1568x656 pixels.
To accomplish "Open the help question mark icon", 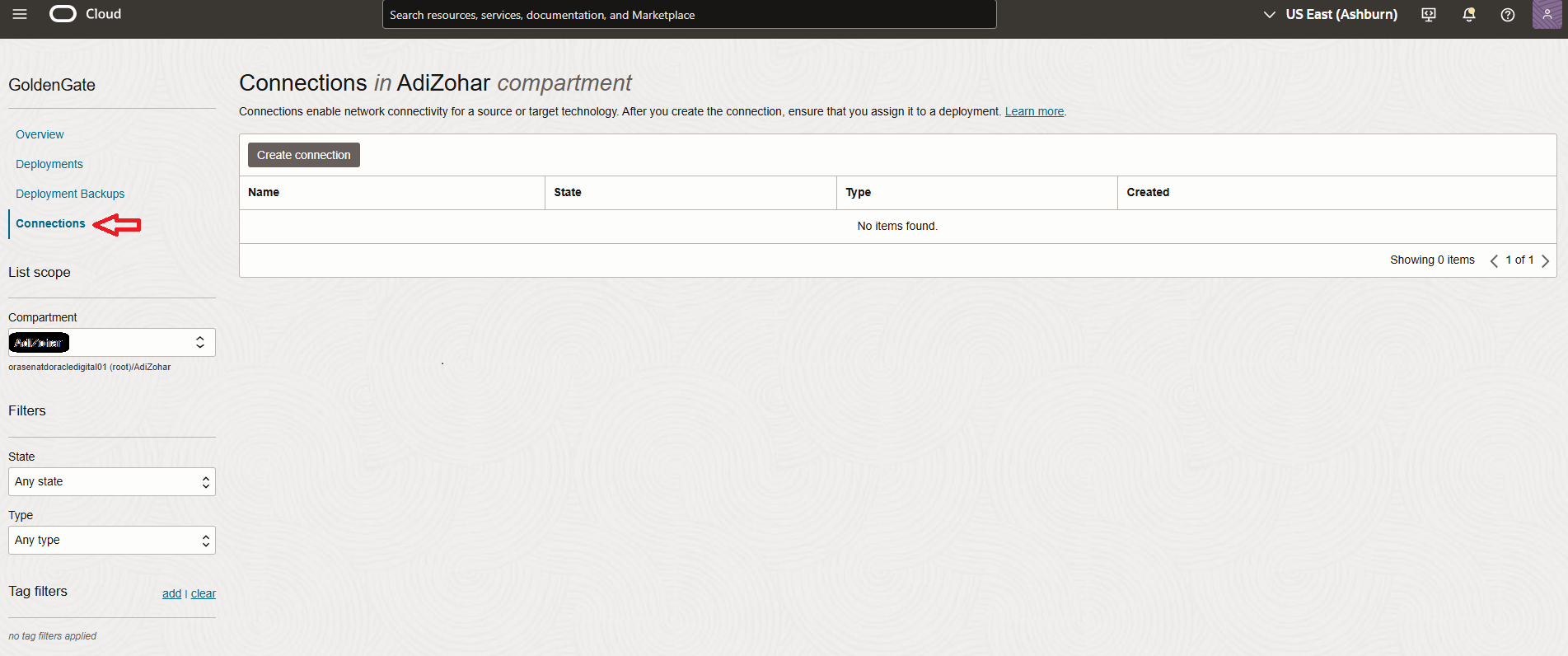I will [x=1508, y=15].
